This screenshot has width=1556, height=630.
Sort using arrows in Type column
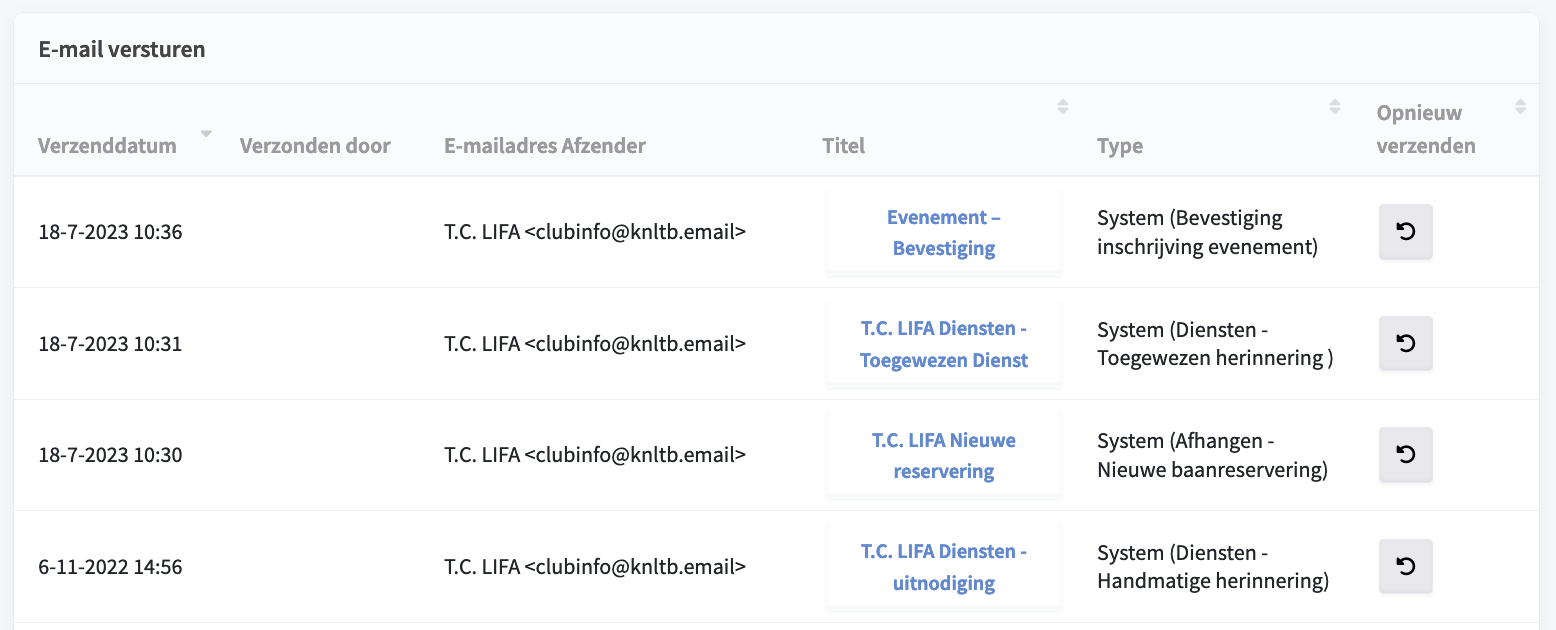[x=1334, y=106]
